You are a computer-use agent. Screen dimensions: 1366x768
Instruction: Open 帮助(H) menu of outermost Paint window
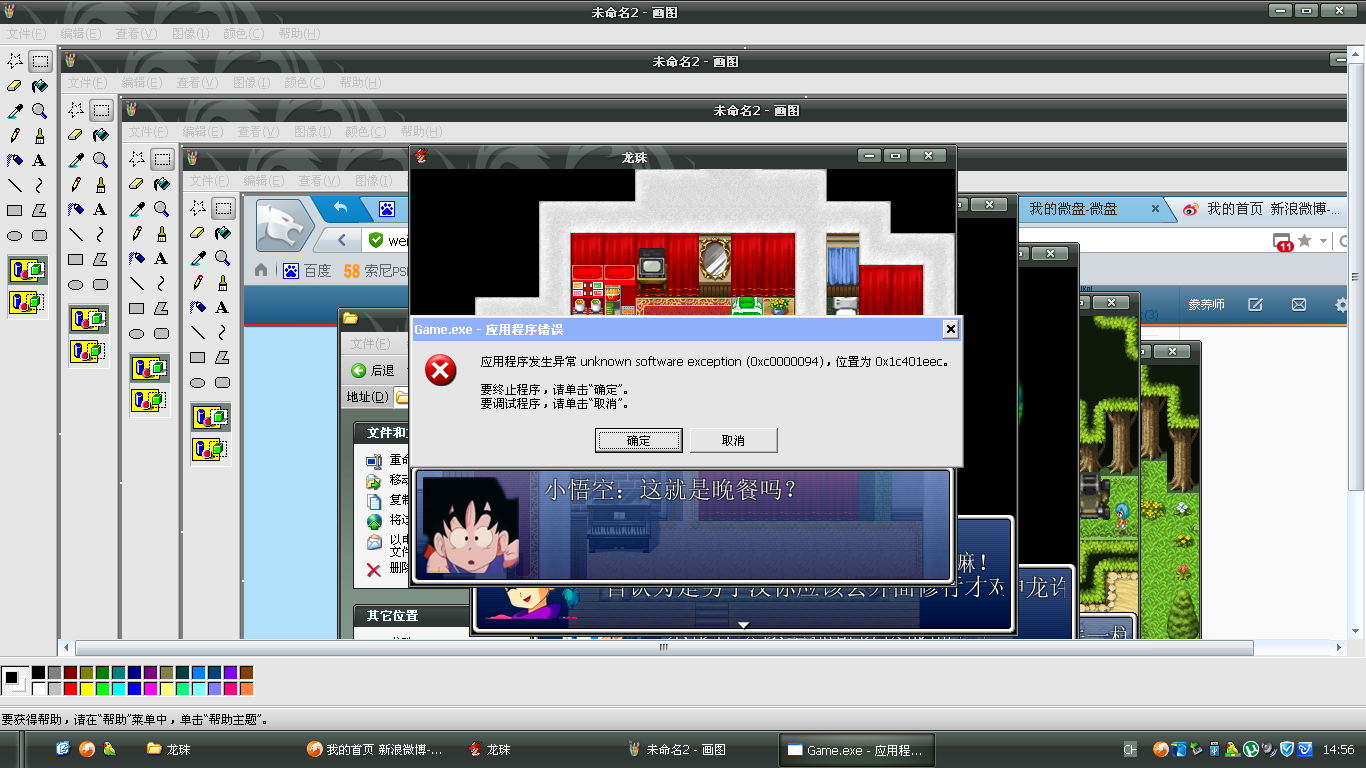click(298, 34)
